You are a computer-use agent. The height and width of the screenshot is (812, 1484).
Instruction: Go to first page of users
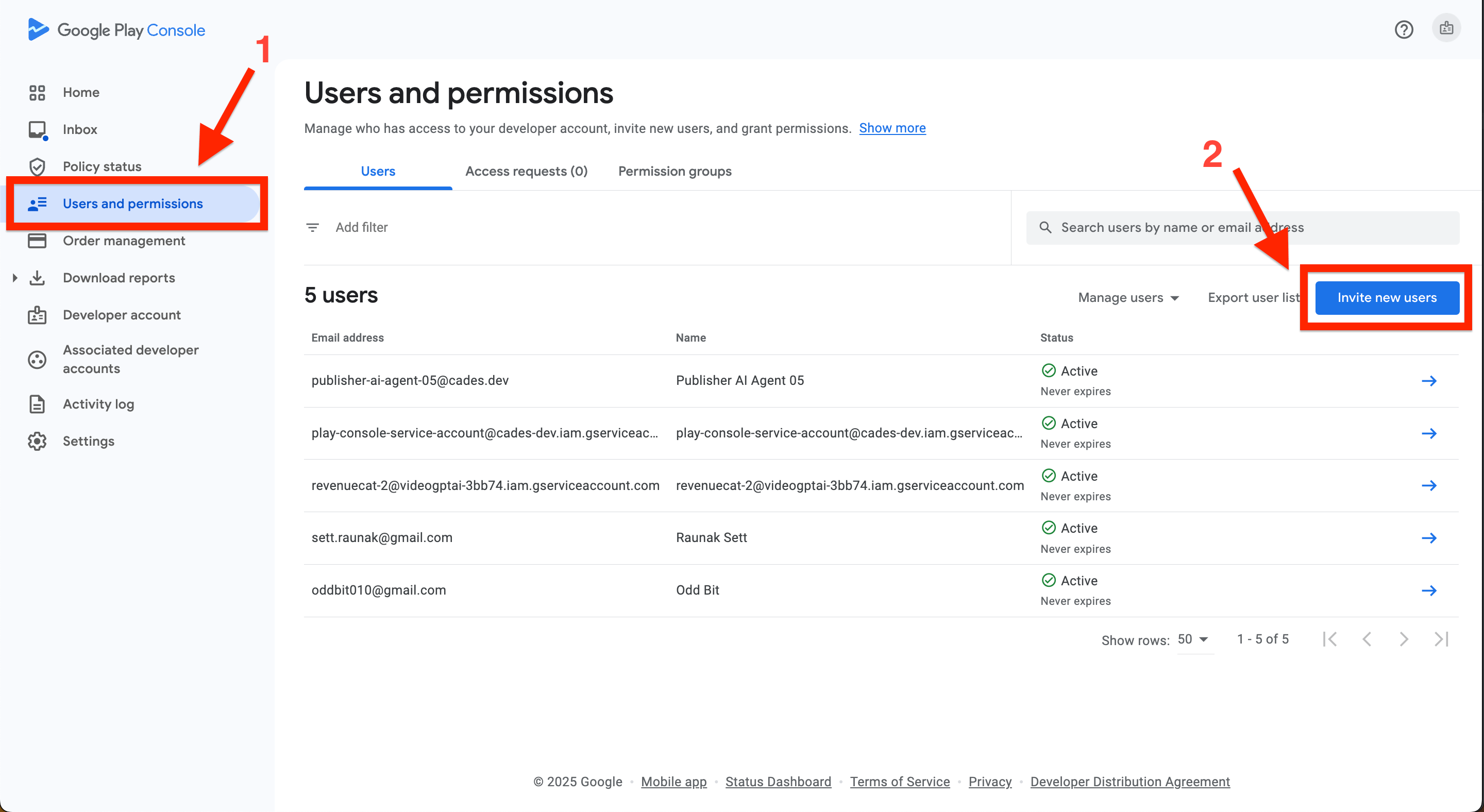(x=1330, y=639)
